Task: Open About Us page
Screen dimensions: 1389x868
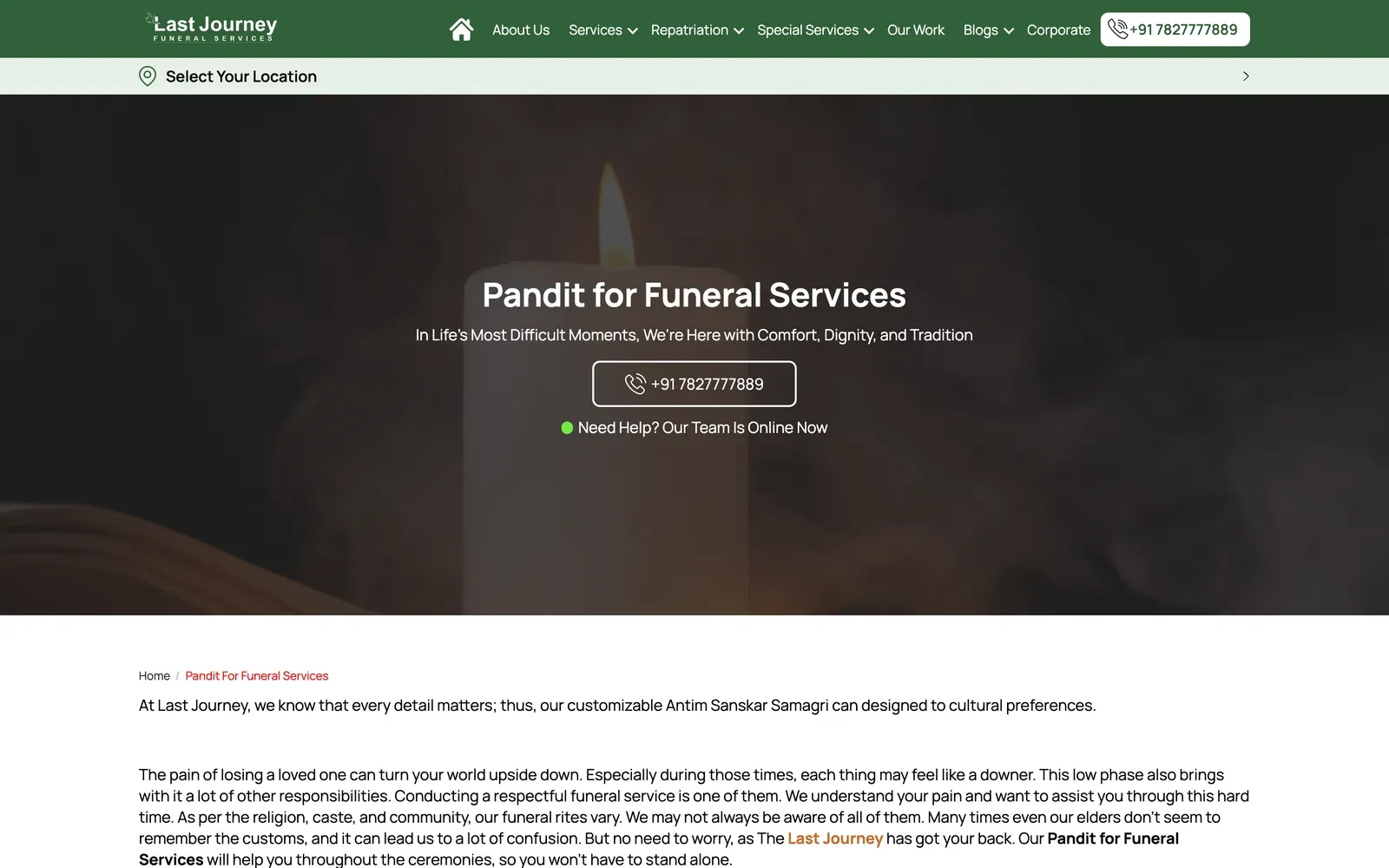Action: [521, 30]
